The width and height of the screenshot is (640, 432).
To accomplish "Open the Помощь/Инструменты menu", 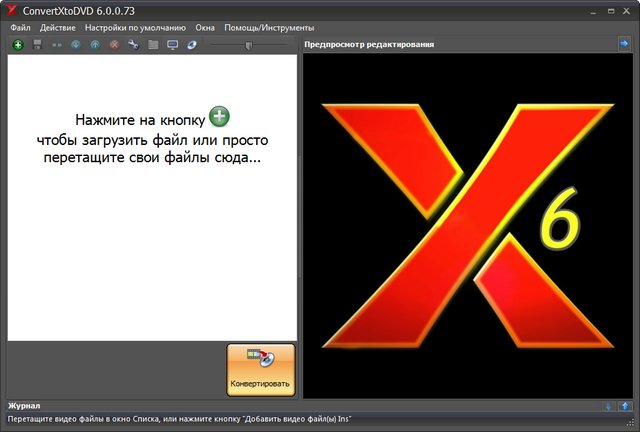I will click(269, 27).
